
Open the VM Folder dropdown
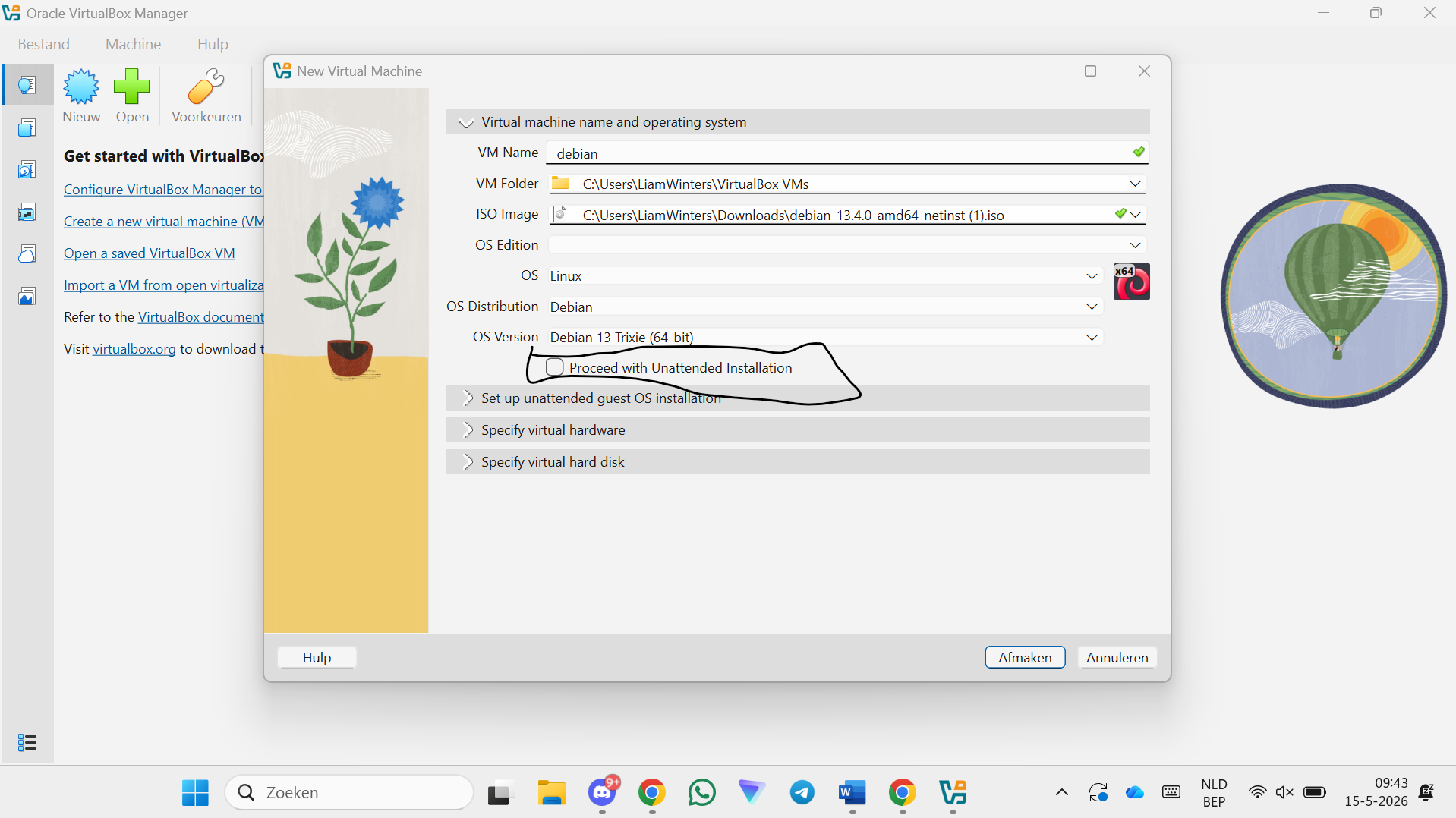coord(1135,184)
